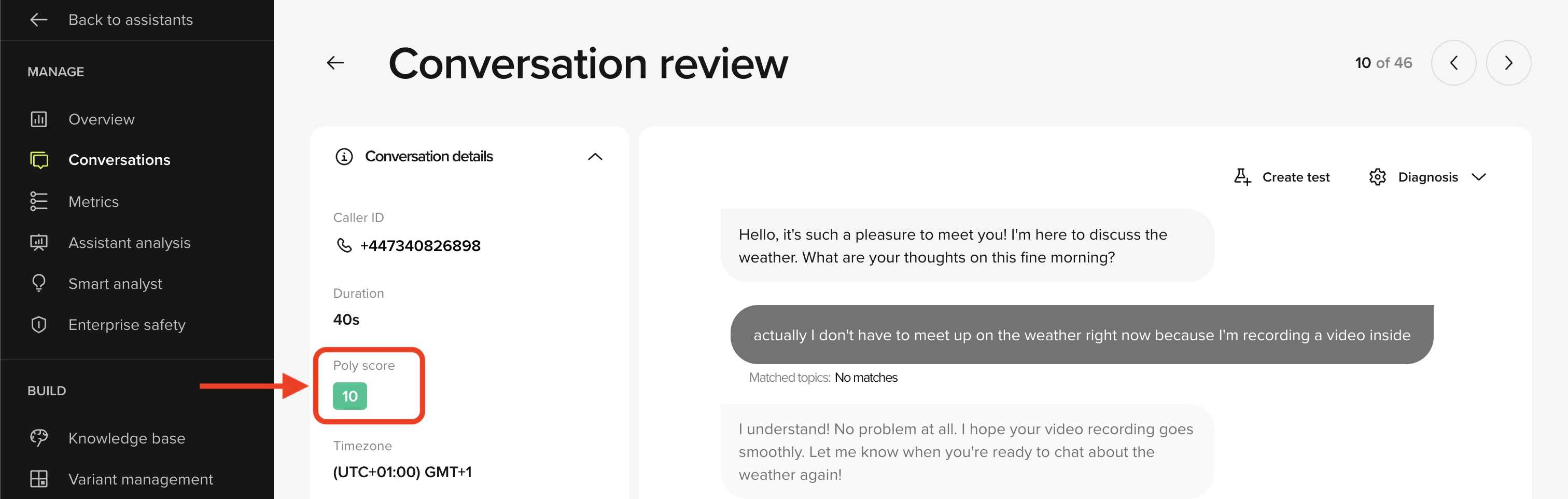1568x499 pixels.
Task: Click the Smart analyst lightbulb icon
Action: [39, 283]
